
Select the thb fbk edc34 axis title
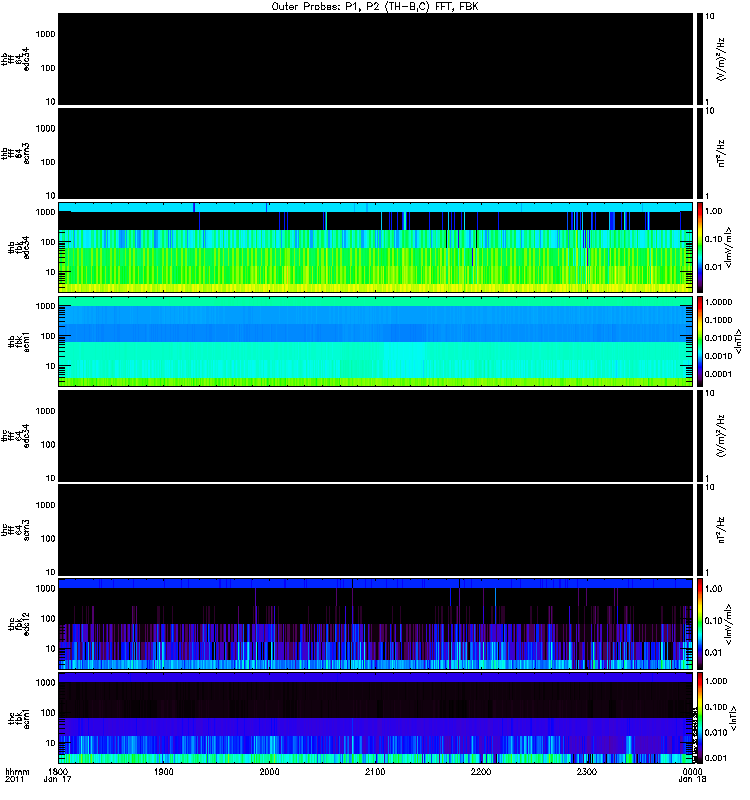coord(19,247)
